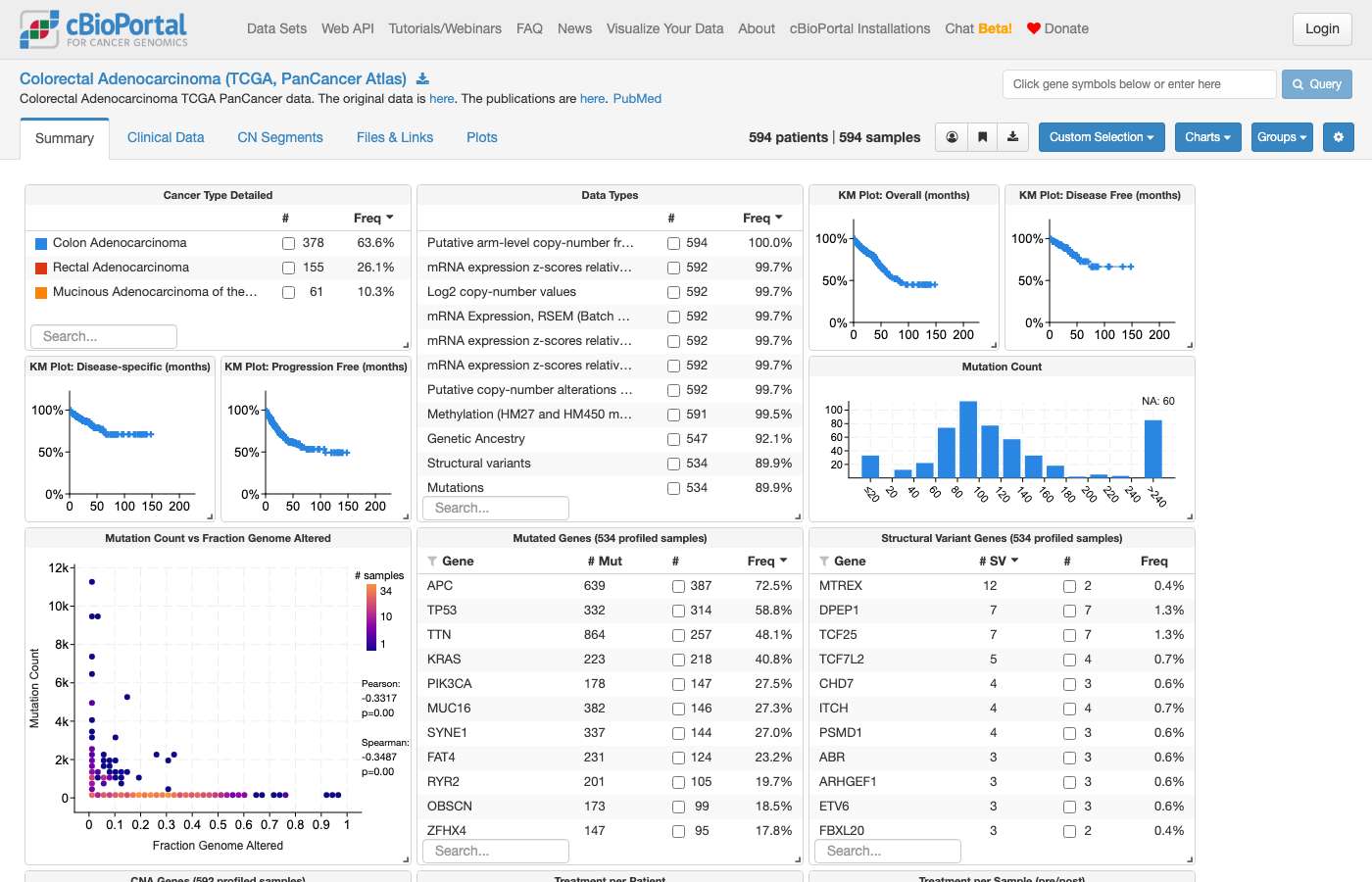
Task: Open the blue settings gear button
Action: coord(1339,137)
